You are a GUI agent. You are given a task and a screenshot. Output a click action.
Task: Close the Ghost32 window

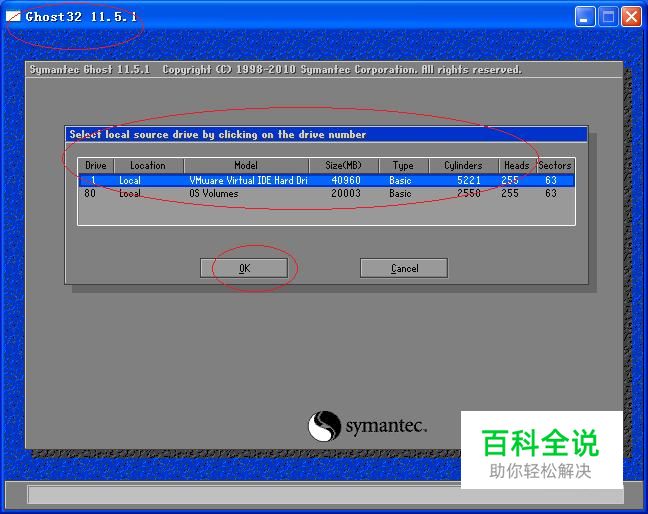point(631,17)
